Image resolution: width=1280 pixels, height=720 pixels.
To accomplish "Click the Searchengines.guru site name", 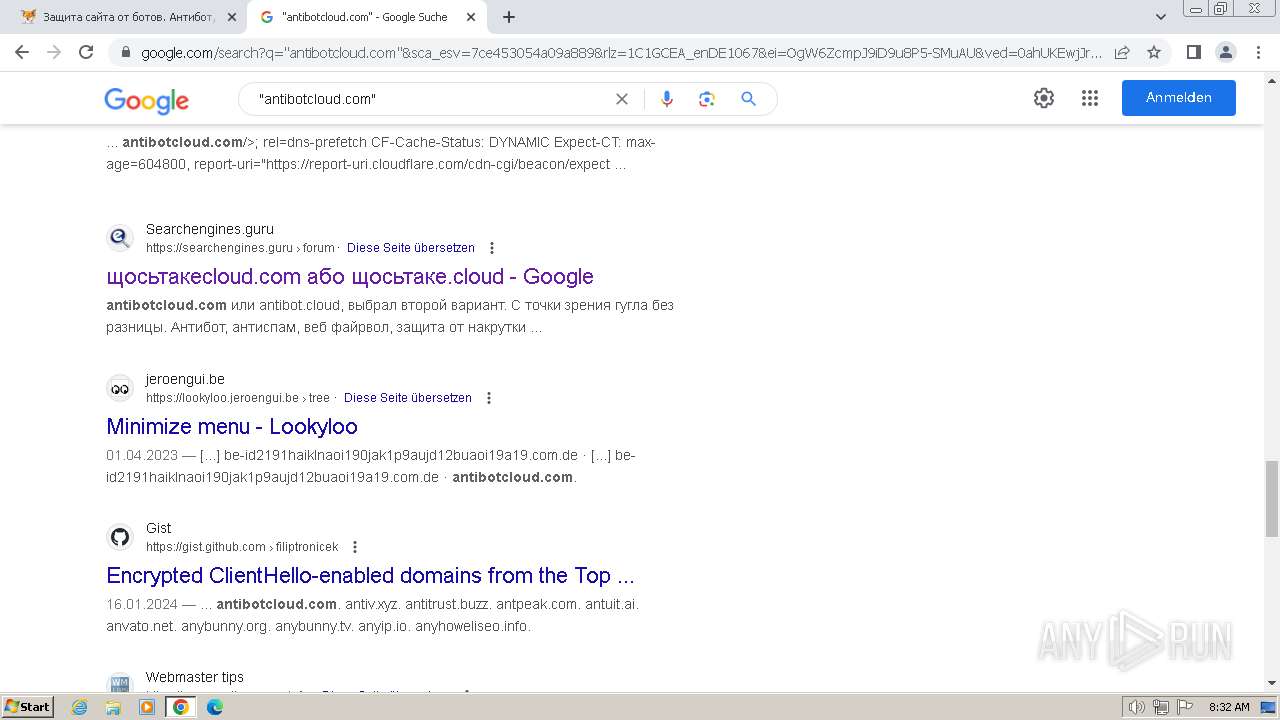I will coord(210,229).
